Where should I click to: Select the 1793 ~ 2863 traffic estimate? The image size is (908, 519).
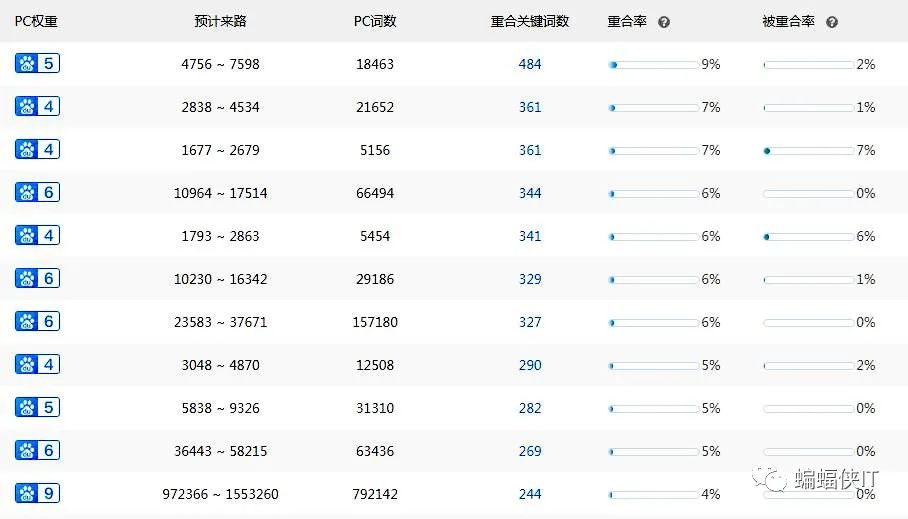pos(220,236)
